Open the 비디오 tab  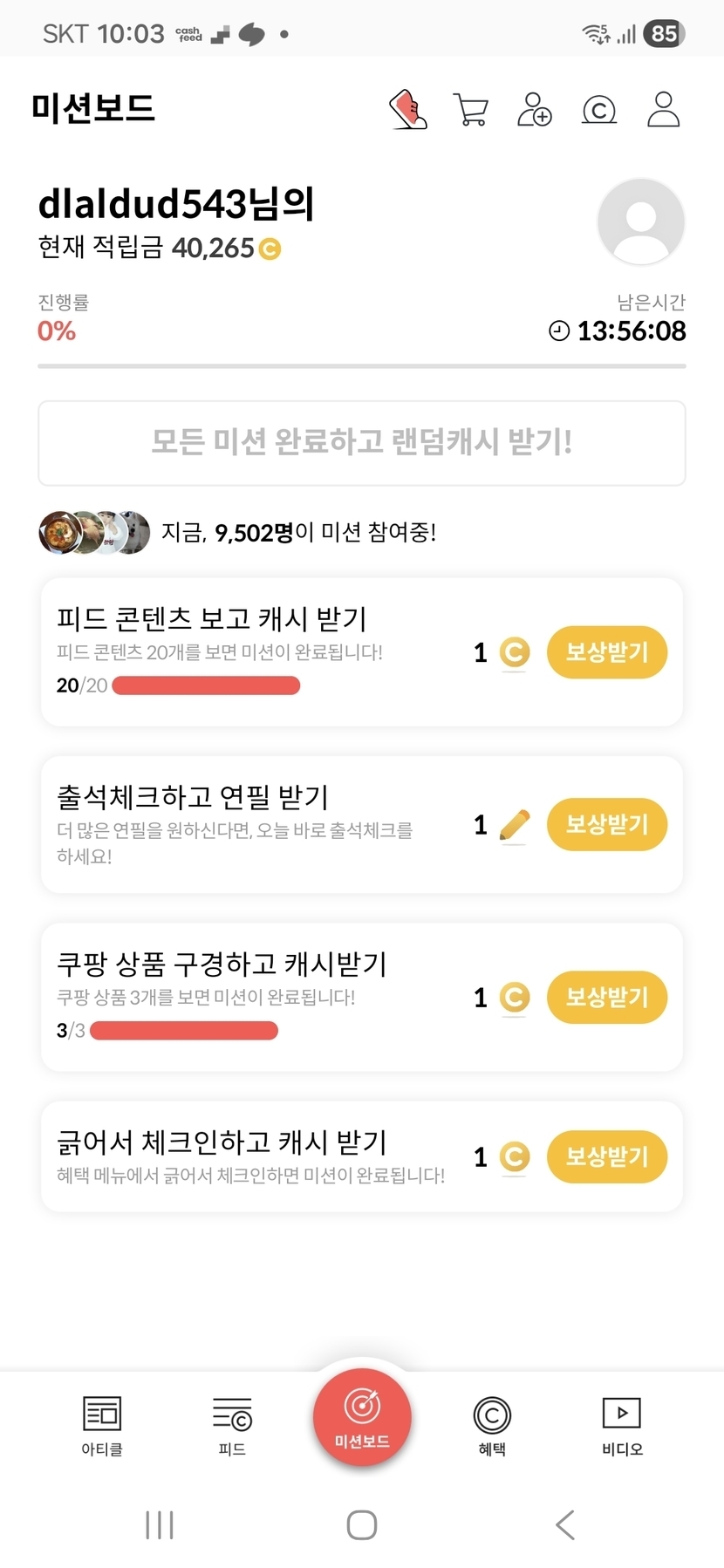tap(622, 1425)
